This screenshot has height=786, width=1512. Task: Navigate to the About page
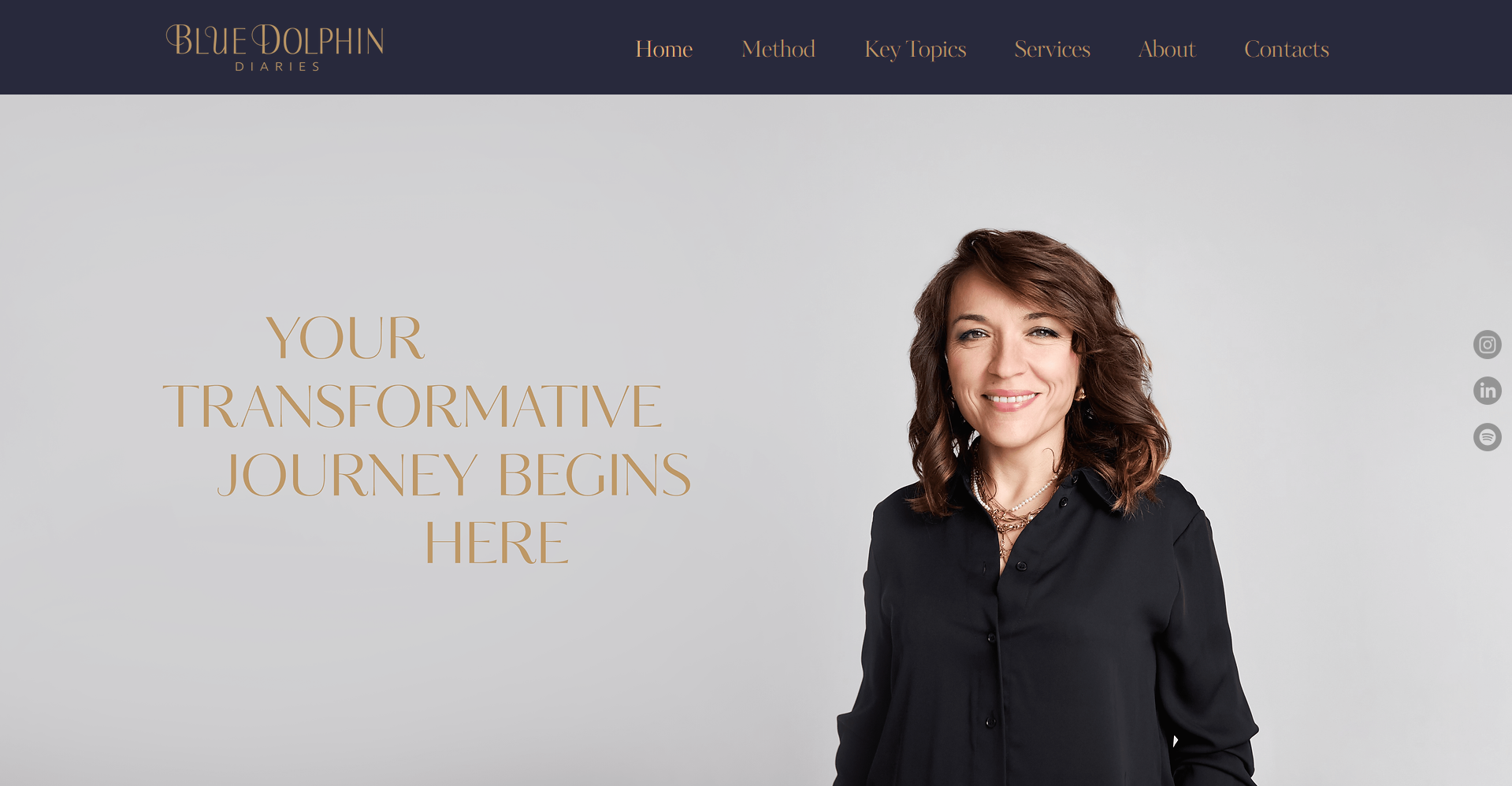point(1167,49)
